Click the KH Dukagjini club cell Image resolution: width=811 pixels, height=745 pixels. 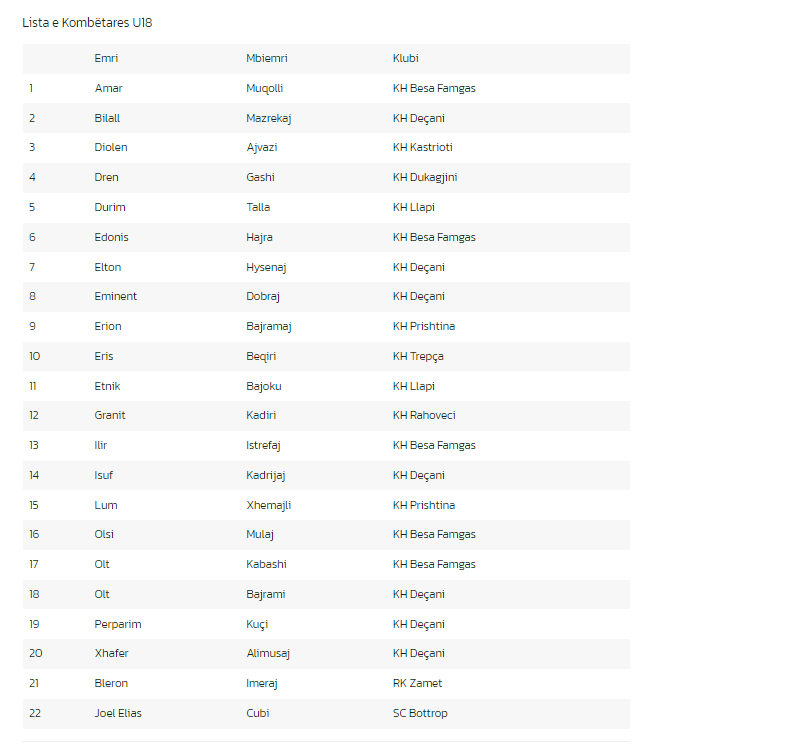[425, 177]
